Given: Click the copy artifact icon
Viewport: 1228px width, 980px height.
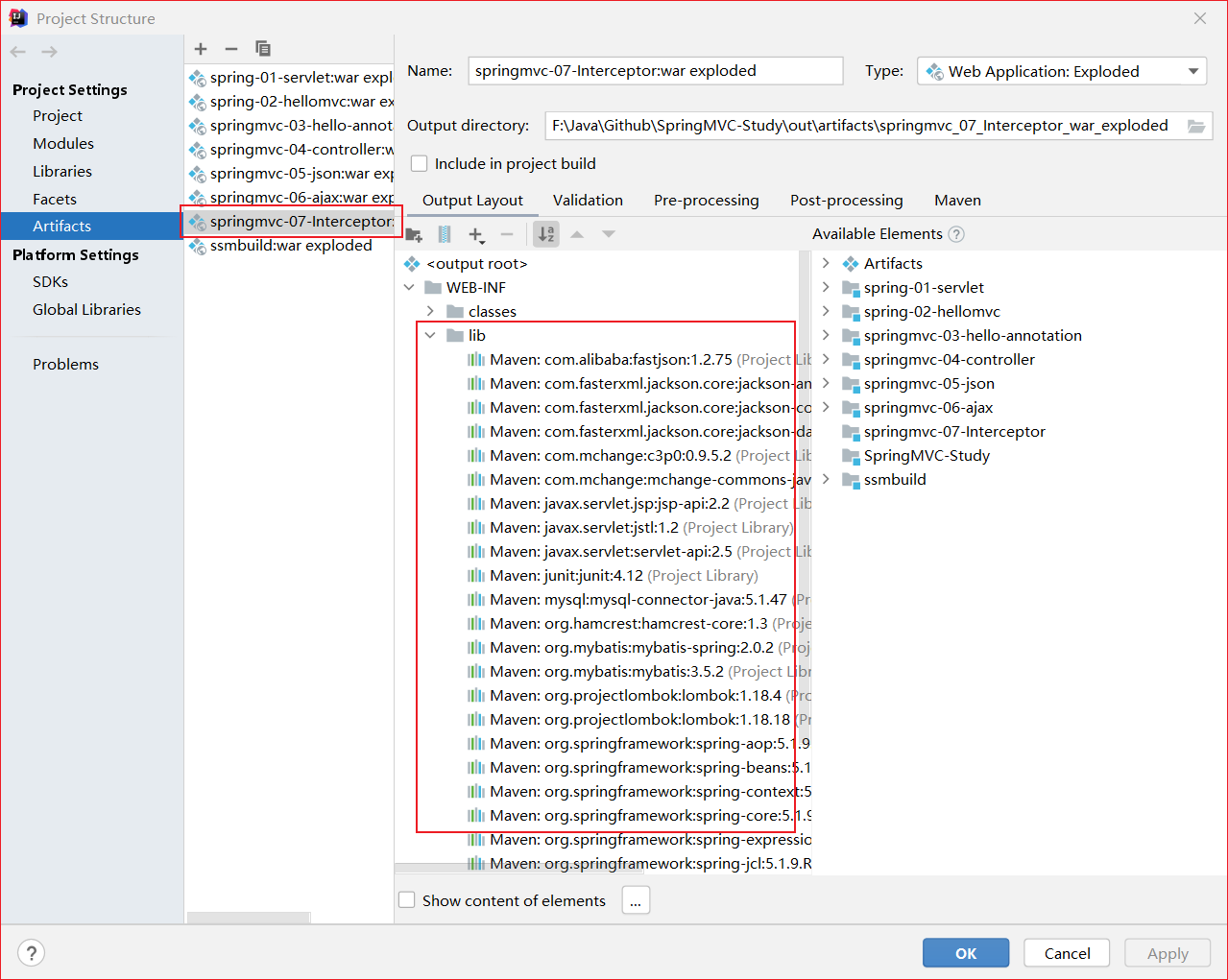Looking at the screenshot, I should pos(263,49).
